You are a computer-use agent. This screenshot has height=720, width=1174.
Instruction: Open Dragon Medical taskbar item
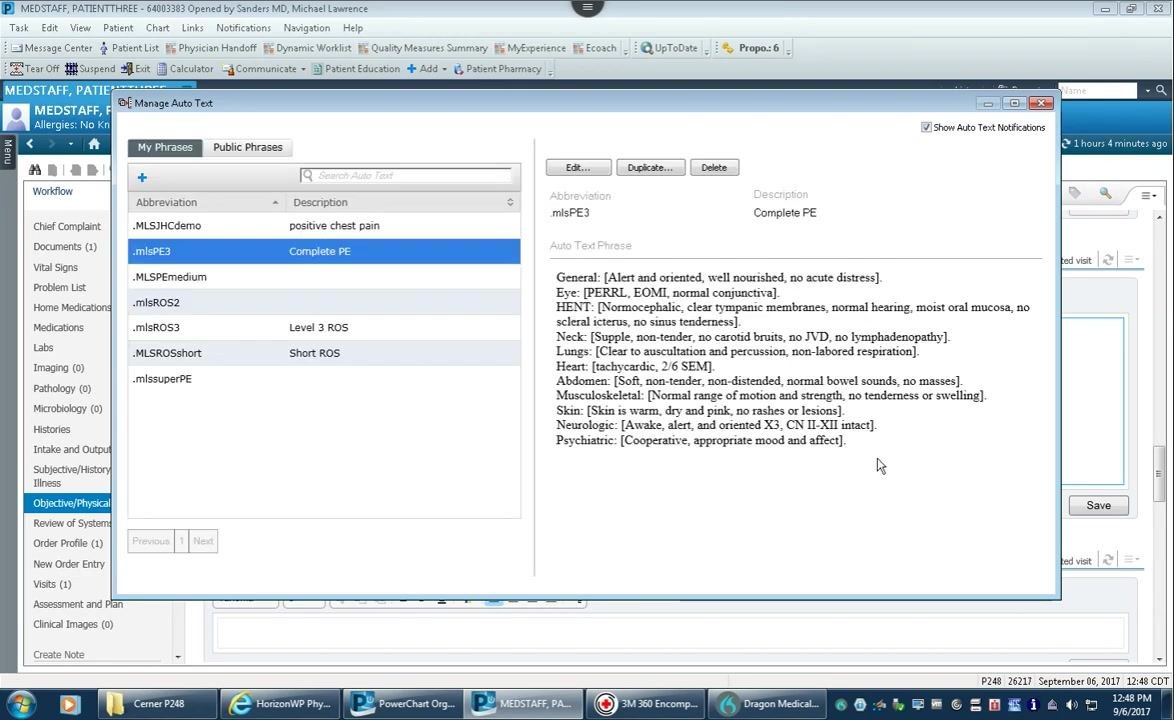click(x=766, y=704)
